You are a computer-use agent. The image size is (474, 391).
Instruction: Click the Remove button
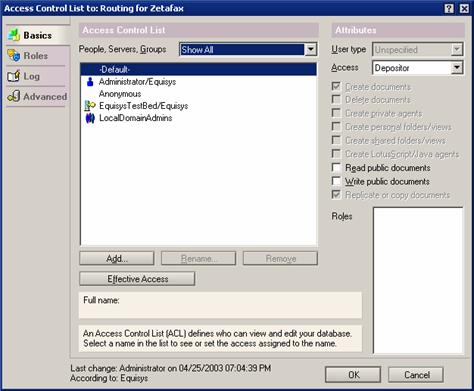tap(280, 258)
